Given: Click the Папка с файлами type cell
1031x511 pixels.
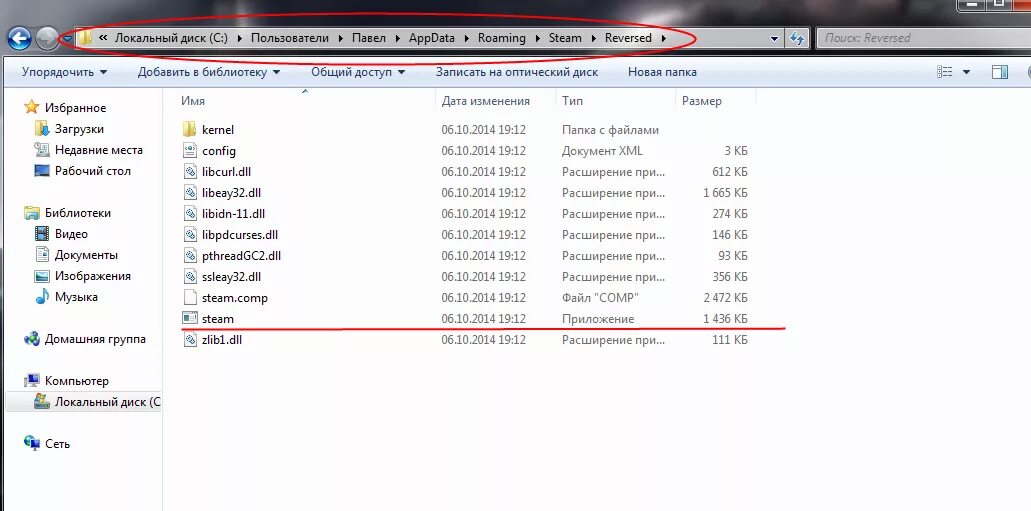Looking at the screenshot, I should coord(610,130).
